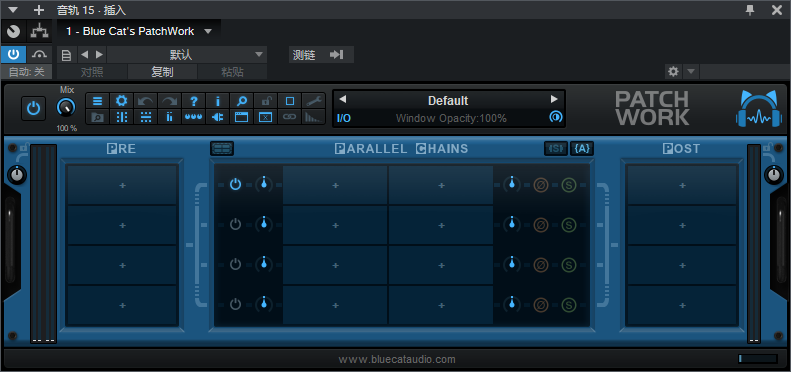Viewport: 791px width, 372px height.
Task: Click the host gear settings icon
Action: click(673, 72)
